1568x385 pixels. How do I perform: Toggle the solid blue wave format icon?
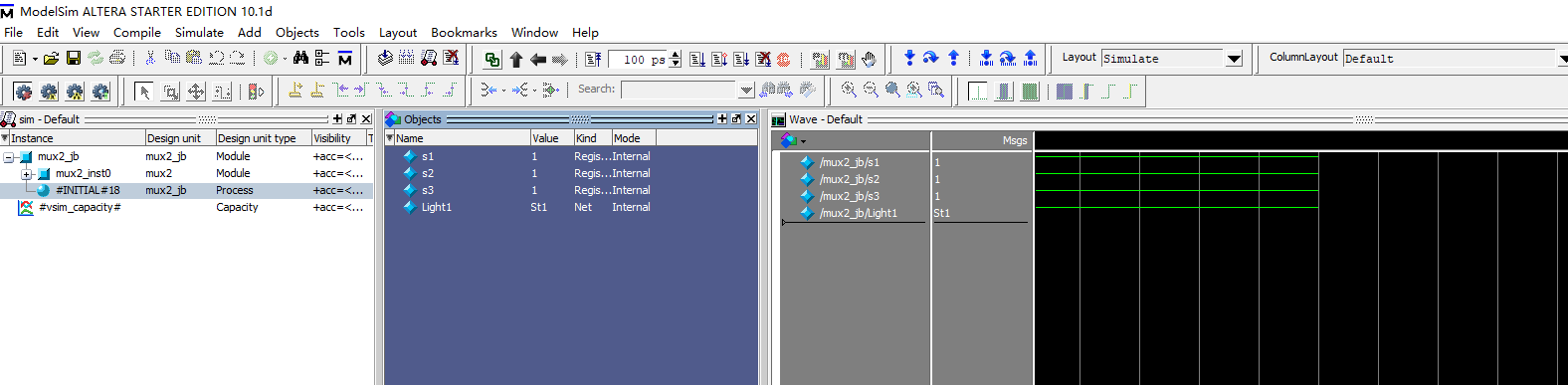[1004, 92]
